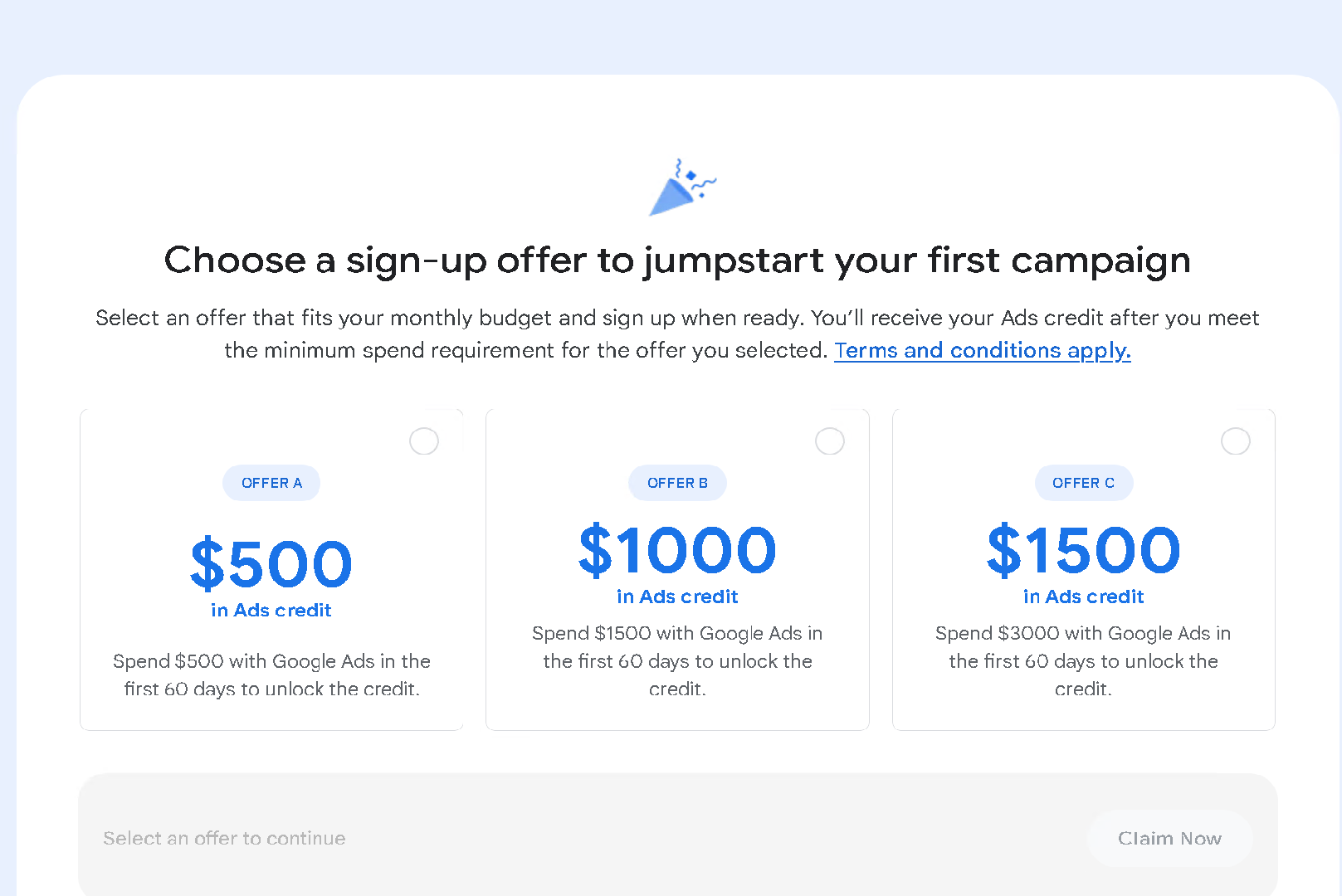Click the Spend $1500 requirement description
1342x896 pixels.
click(677, 660)
